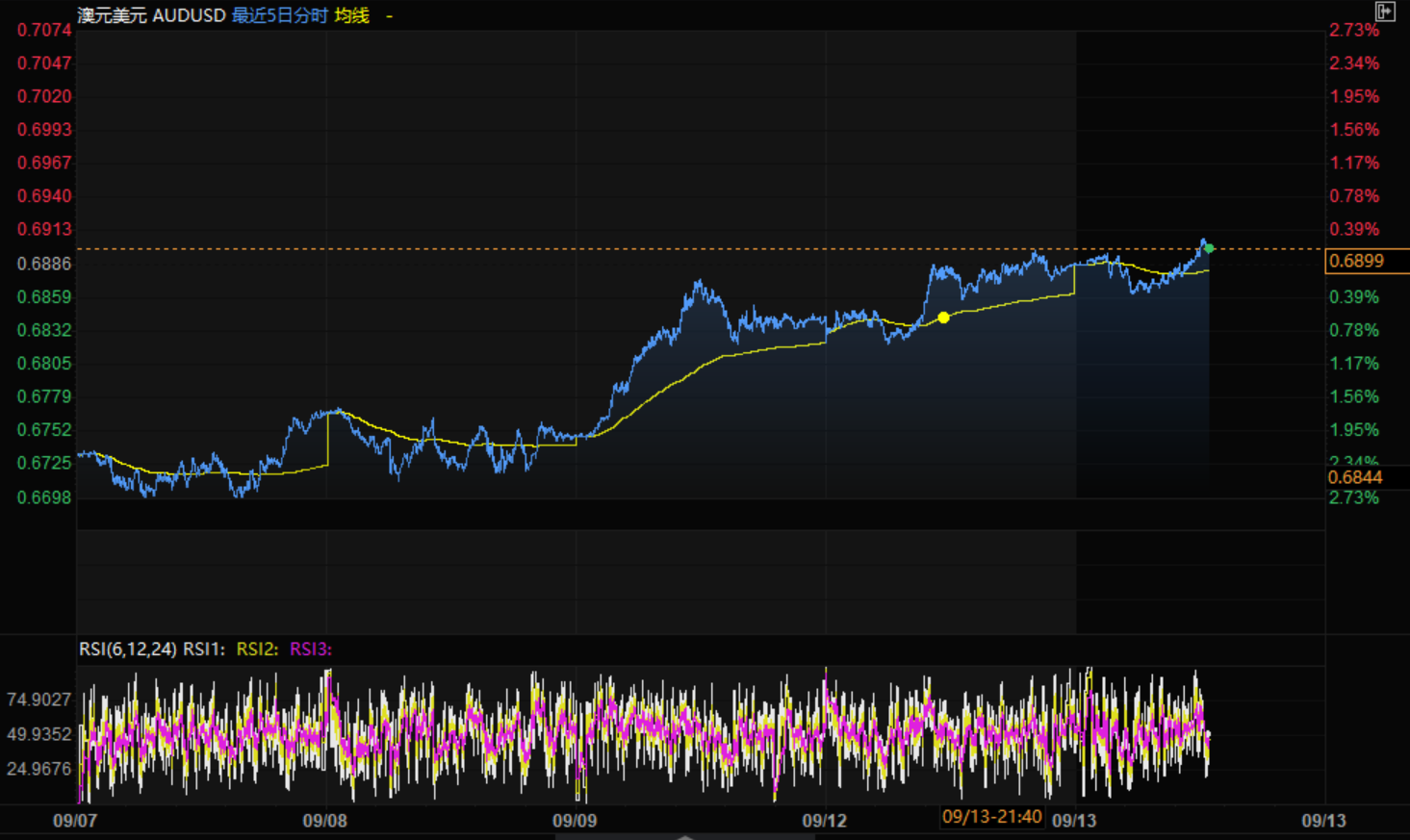Click the 0.6805 price axis label
Image resolution: width=1410 pixels, height=840 pixels.
point(44,364)
